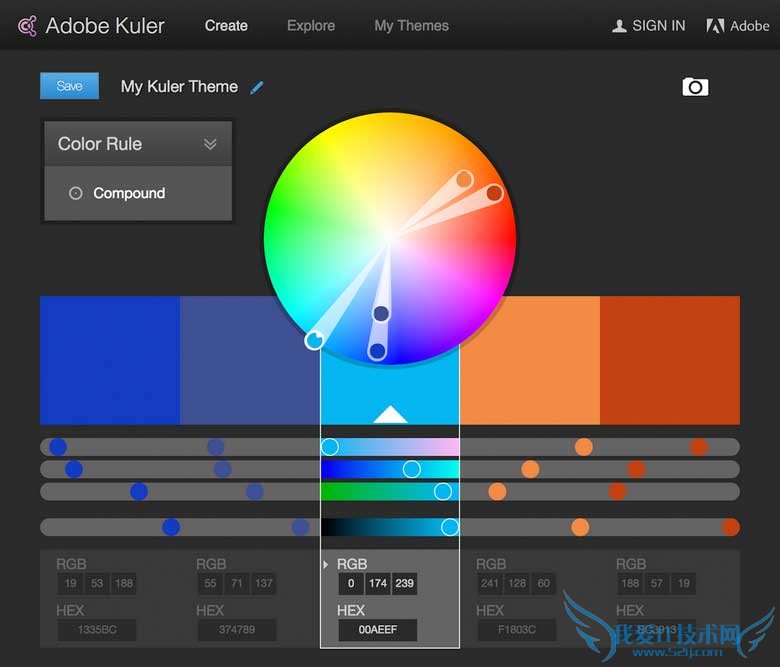The image size is (780, 667).
Task: Select the cyan base color swatch
Action: [390, 388]
